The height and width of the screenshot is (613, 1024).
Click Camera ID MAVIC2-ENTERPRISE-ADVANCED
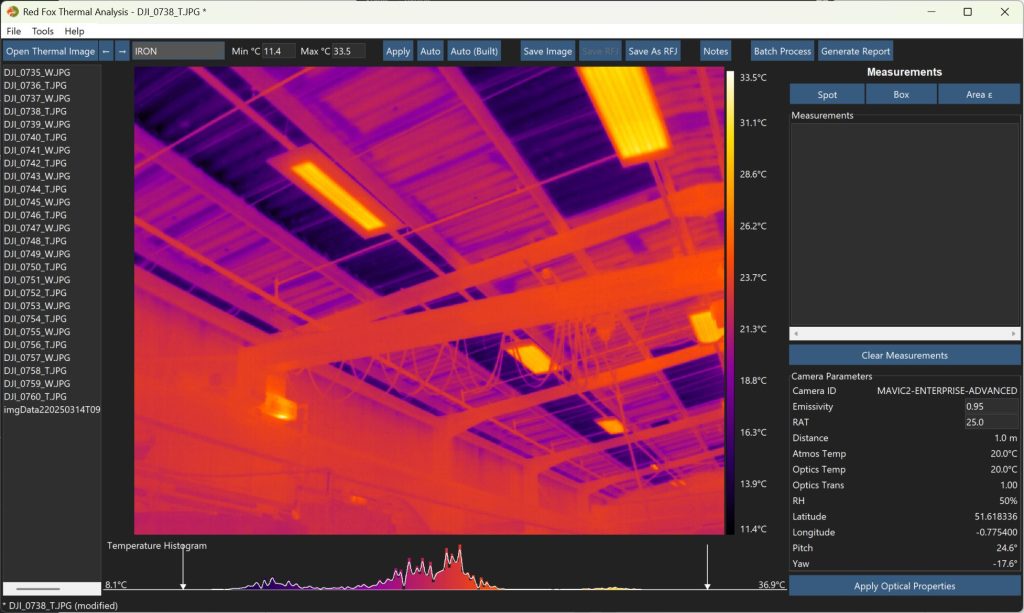click(x=947, y=390)
